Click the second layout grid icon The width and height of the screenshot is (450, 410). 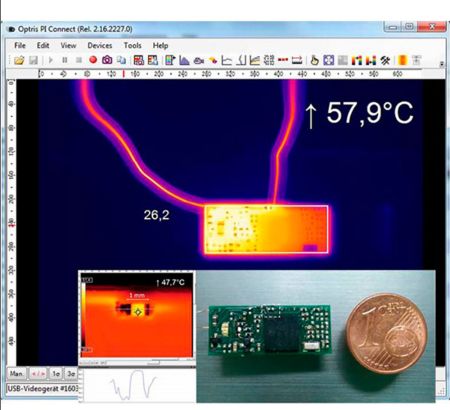pyautogui.click(x=153, y=60)
